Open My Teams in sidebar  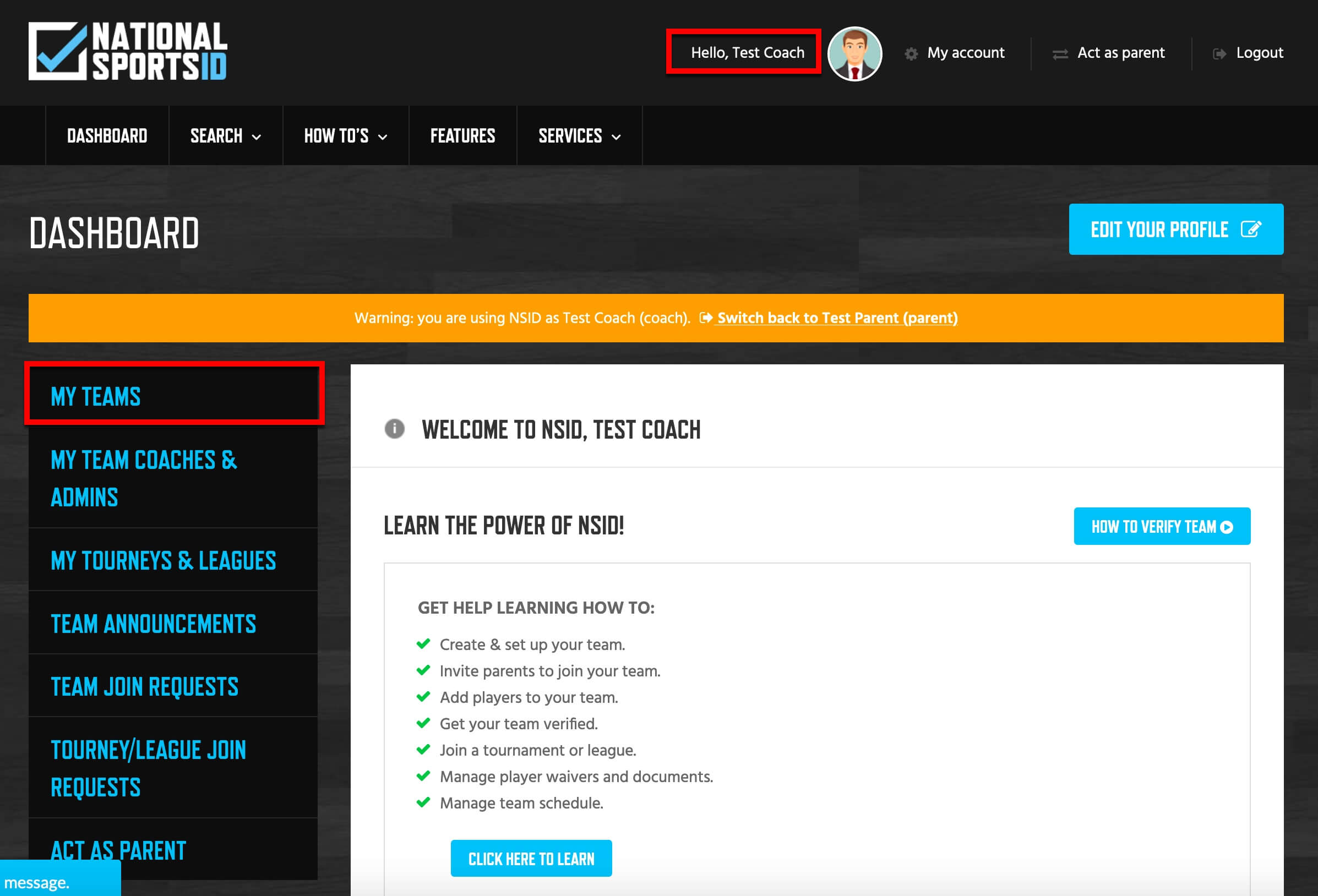tap(173, 396)
